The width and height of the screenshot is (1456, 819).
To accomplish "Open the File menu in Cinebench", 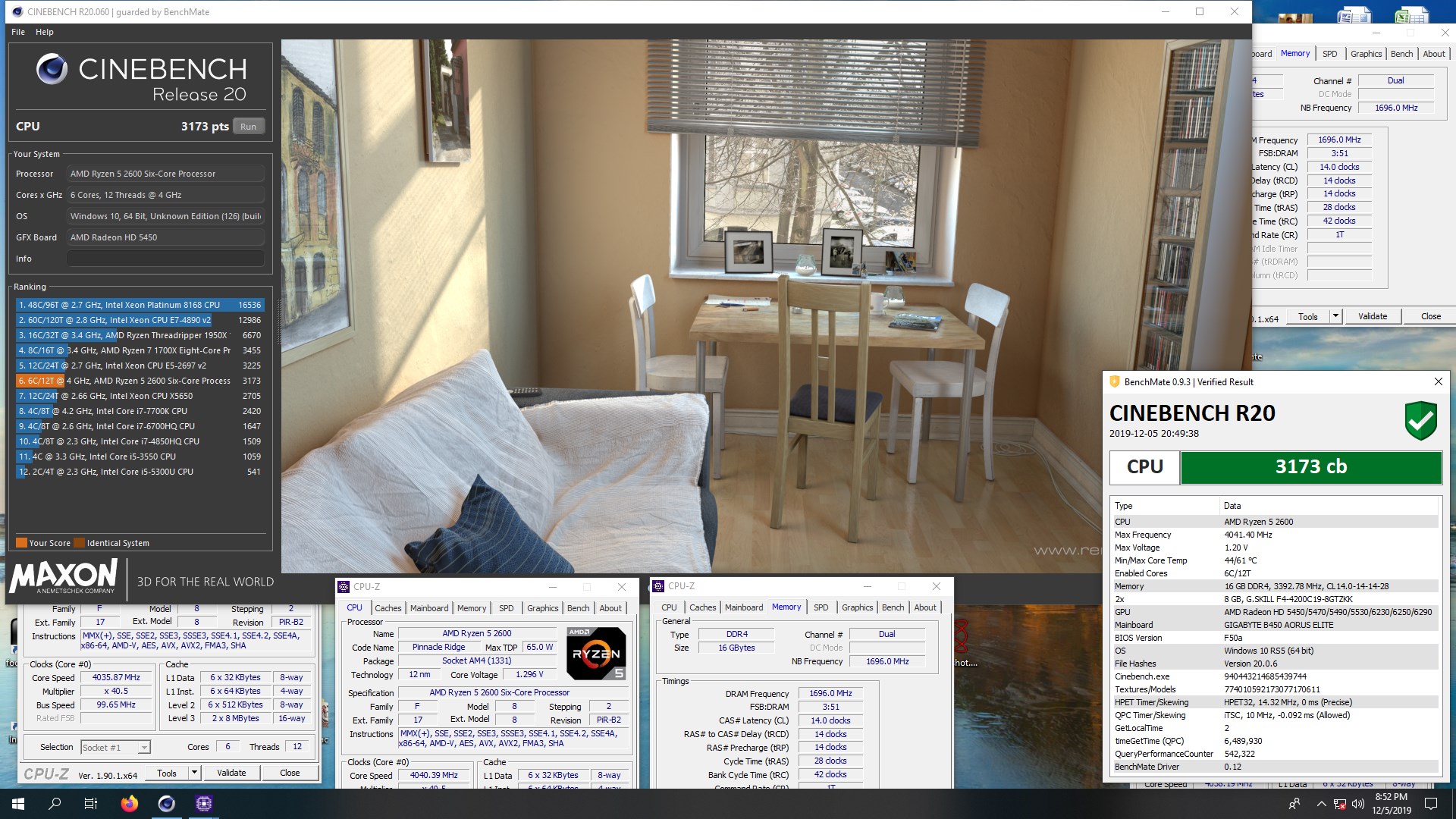I will click(x=18, y=32).
